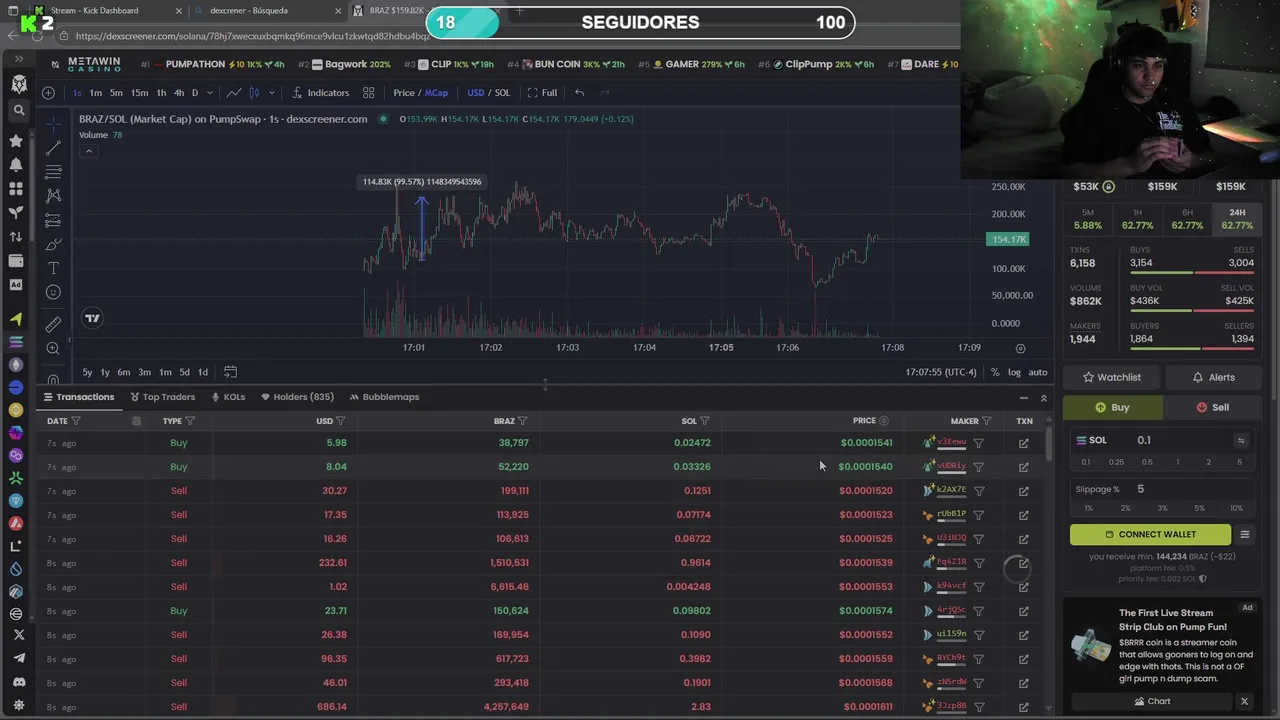Image resolution: width=1280 pixels, height=720 pixels.
Task: Select the Transactions tab
Action: (78, 397)
